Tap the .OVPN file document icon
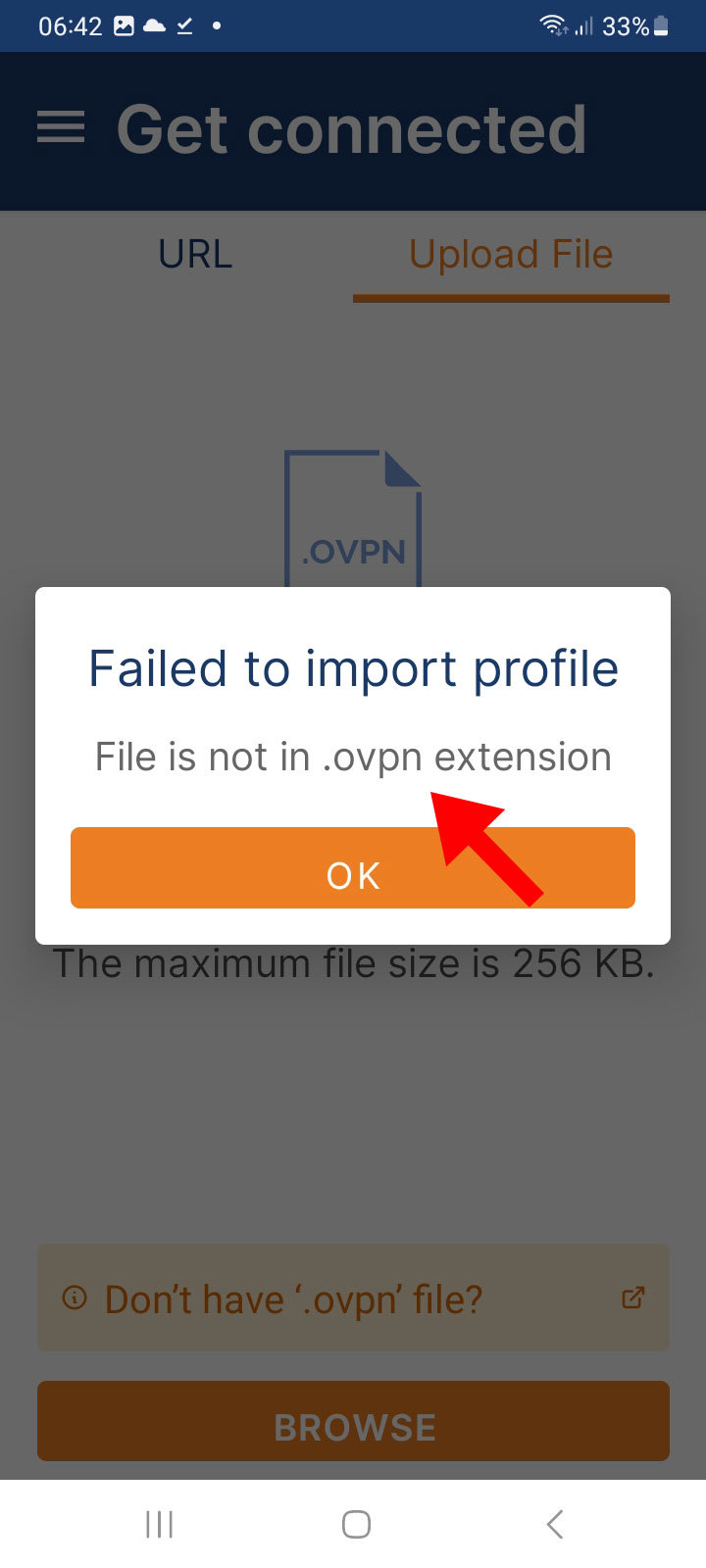This screenshot has width=706, height=1568. coord(353,518)
